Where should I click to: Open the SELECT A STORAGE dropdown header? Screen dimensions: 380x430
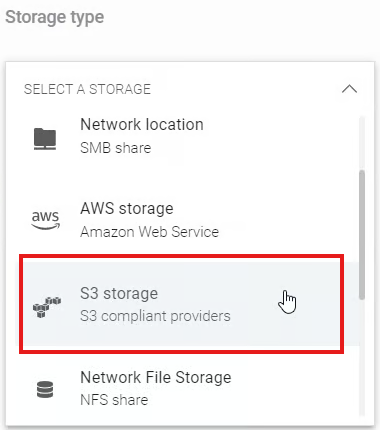click(190, 89)
